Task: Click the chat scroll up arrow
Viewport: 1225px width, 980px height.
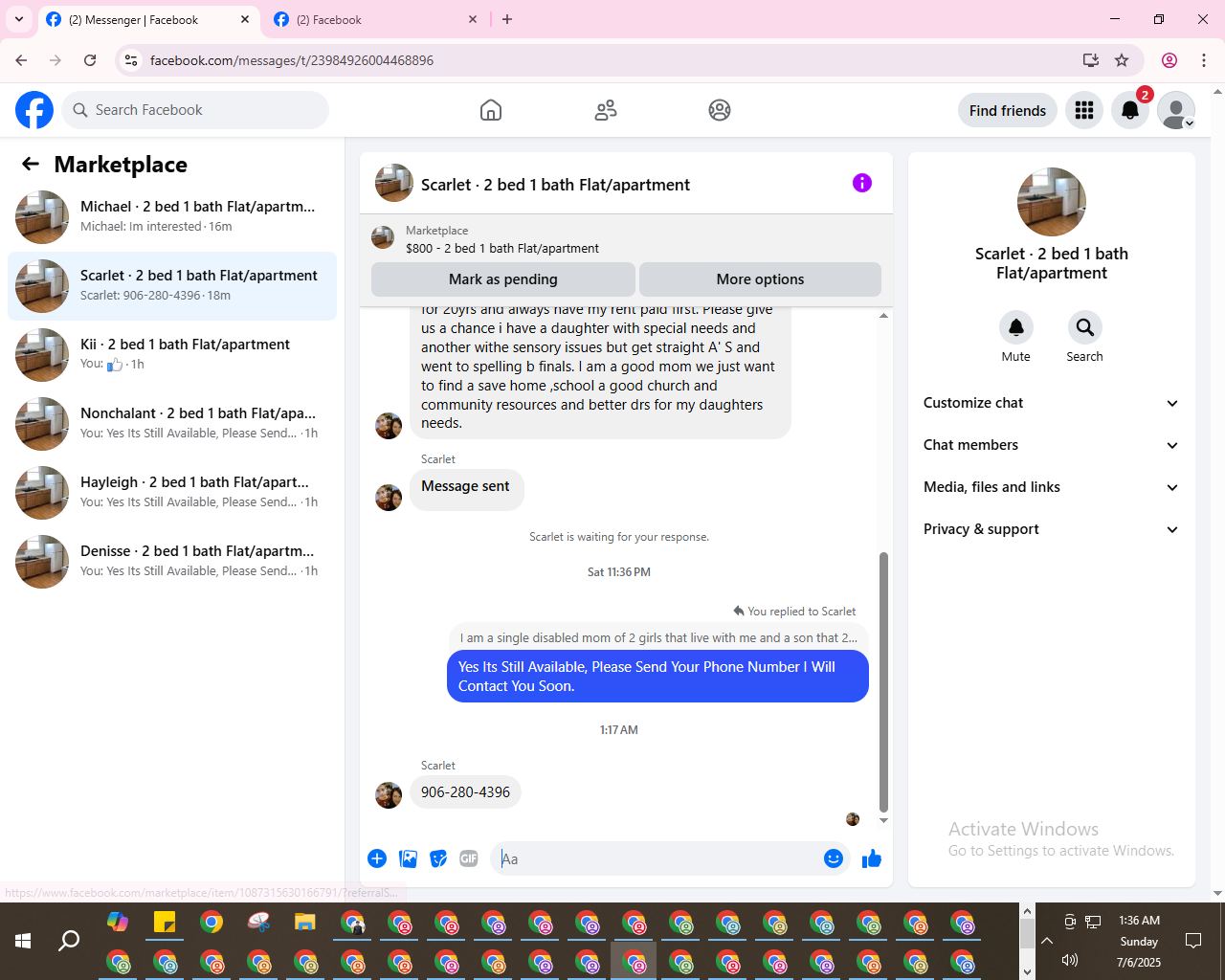Action: click(x=883, y=316)
